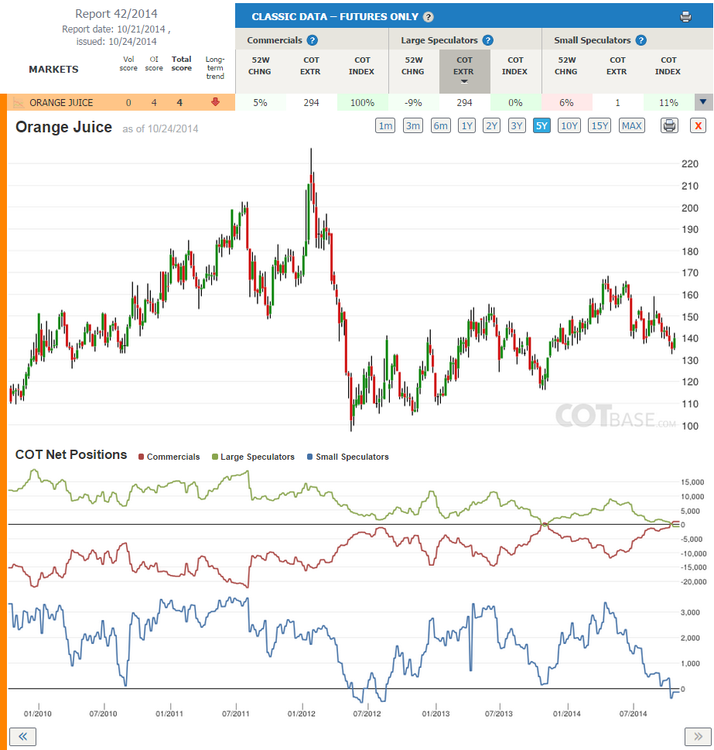Select the MAX chart range
The width and height of the screenshot is (714, 750).
pos(632,126)
